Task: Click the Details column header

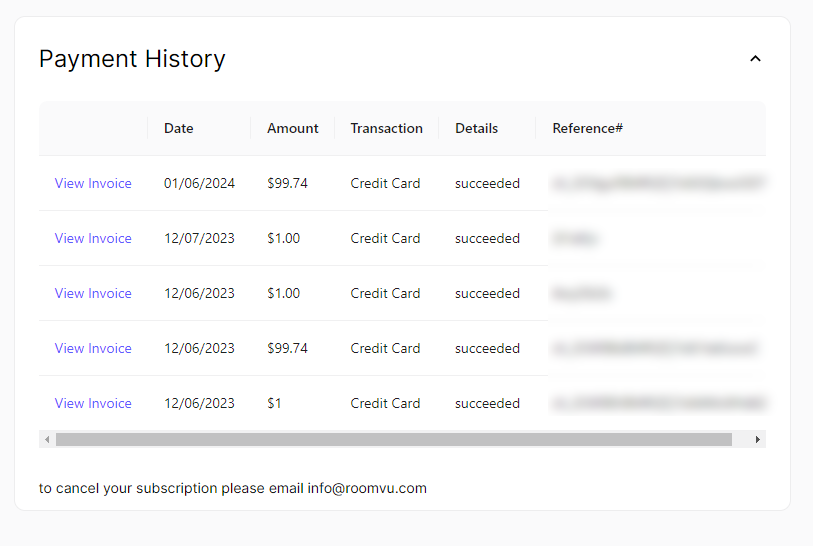Action: pos(476,128)
